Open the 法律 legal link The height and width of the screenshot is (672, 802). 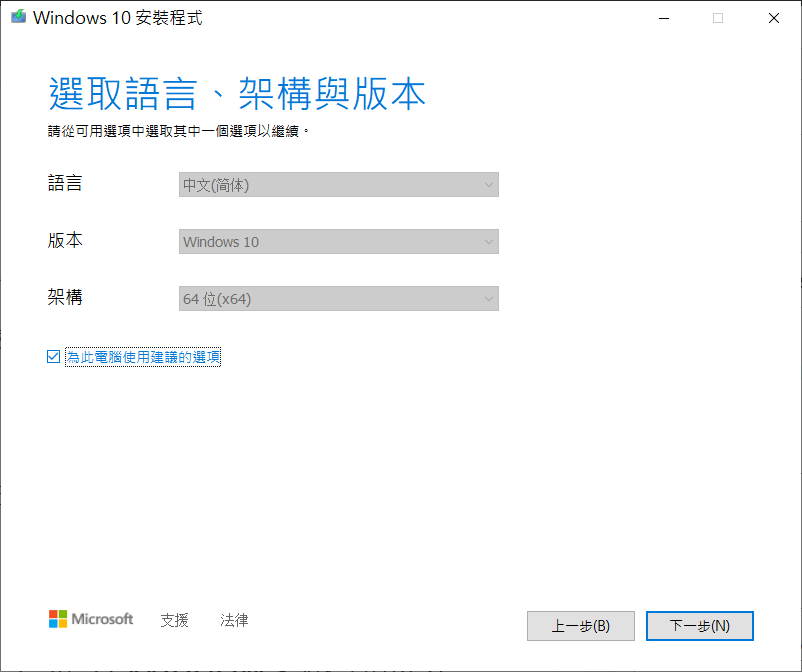(234, 620)
